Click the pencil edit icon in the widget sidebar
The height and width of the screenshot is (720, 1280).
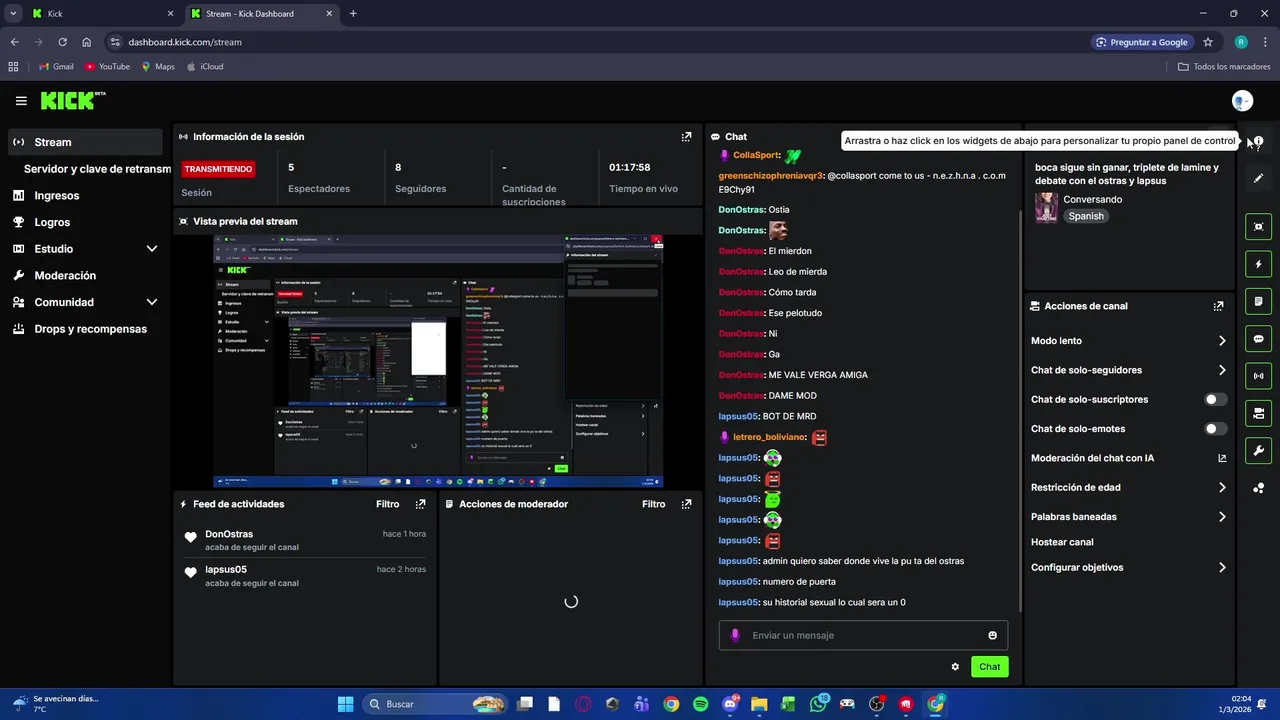(x=1259, y=178)
